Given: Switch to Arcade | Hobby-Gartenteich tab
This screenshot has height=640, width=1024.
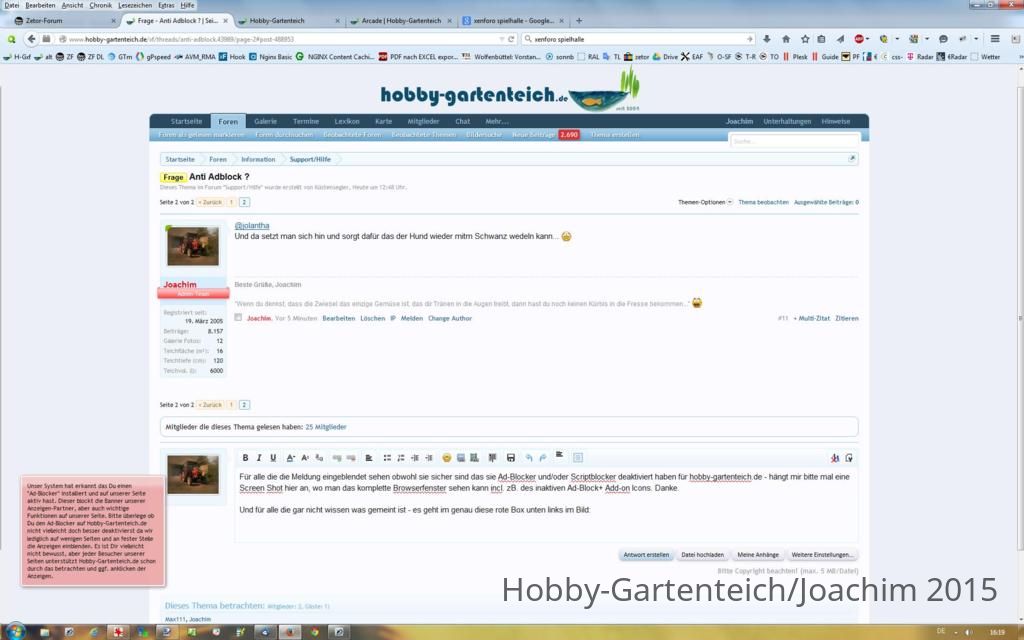Looking at the screenshot, I should click(x=401, y=21).
